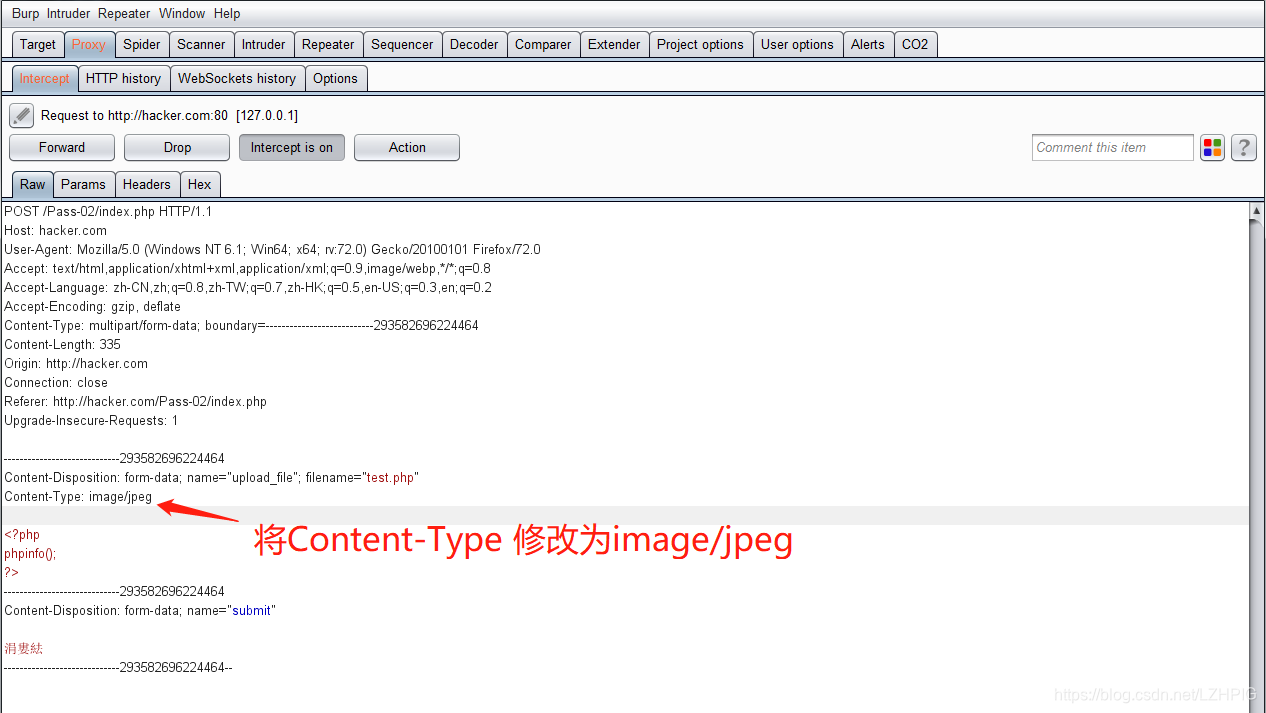Click the POST /Pass-02/index.php request line
The height and width of the screenshot is (713, 1266).
click(x=108, y=212)
